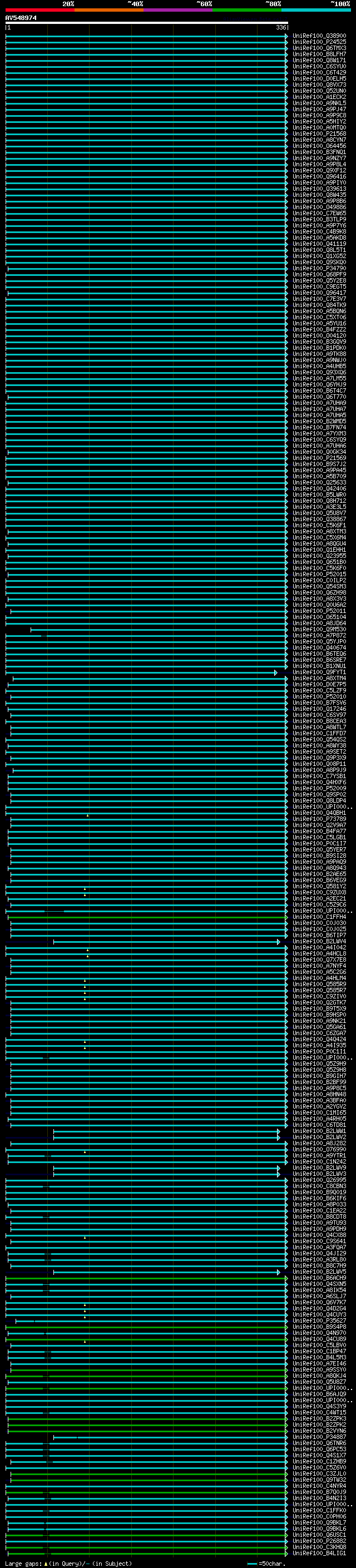Screen dimensions: 356x1568
Task: Click the red 20% identity legend segment
Action: point(39,10)
